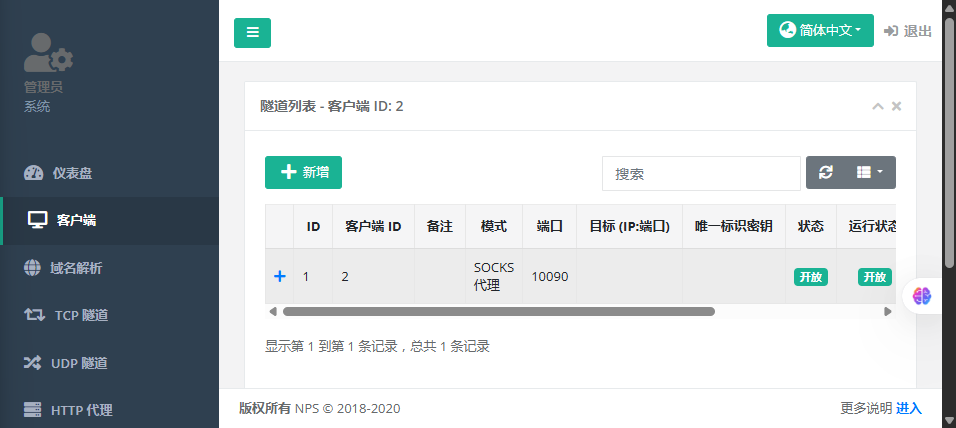The width and height of the screenshot is (956, 428).
Task: Open the Dashboard (仪表盘) page
Action: (72, 173)
